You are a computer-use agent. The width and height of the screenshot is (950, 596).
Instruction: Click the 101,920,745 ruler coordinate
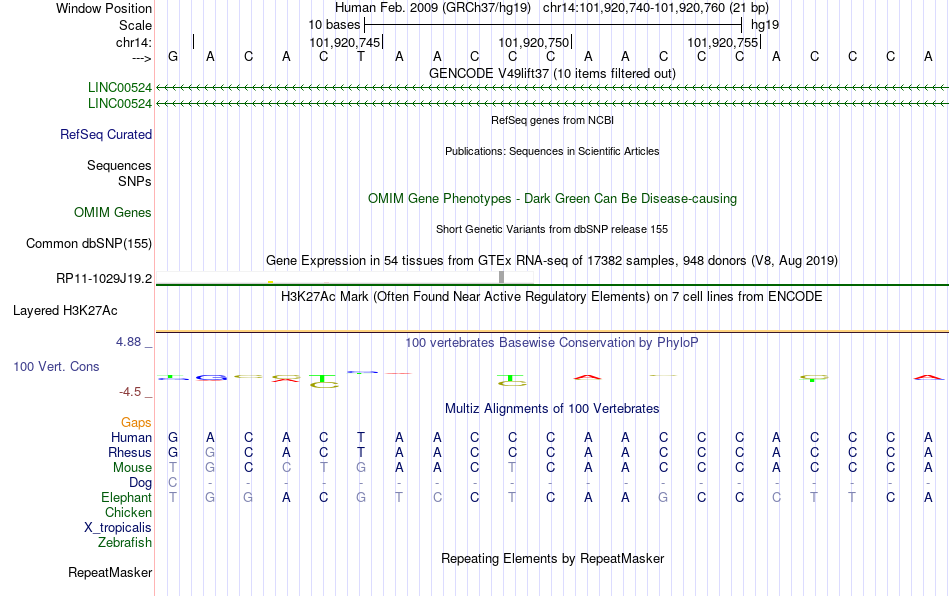point(345,42)
